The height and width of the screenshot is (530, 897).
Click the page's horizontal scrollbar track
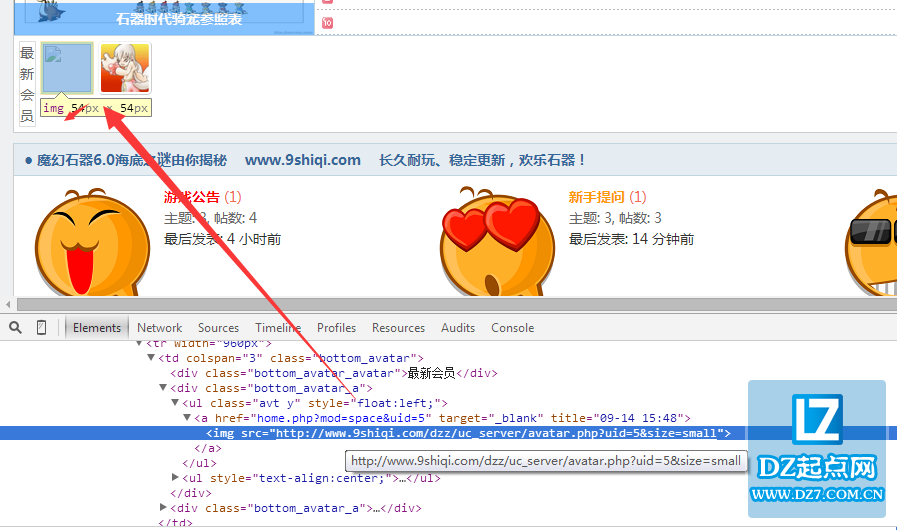pyautogui.click(x=450, y=304)
